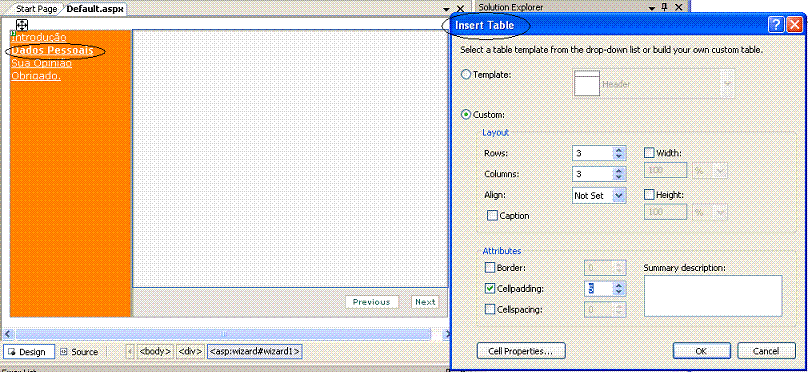Select the <div> tag in tag navigator
Viewport: 808px width, 372px height.
point(190,351)
